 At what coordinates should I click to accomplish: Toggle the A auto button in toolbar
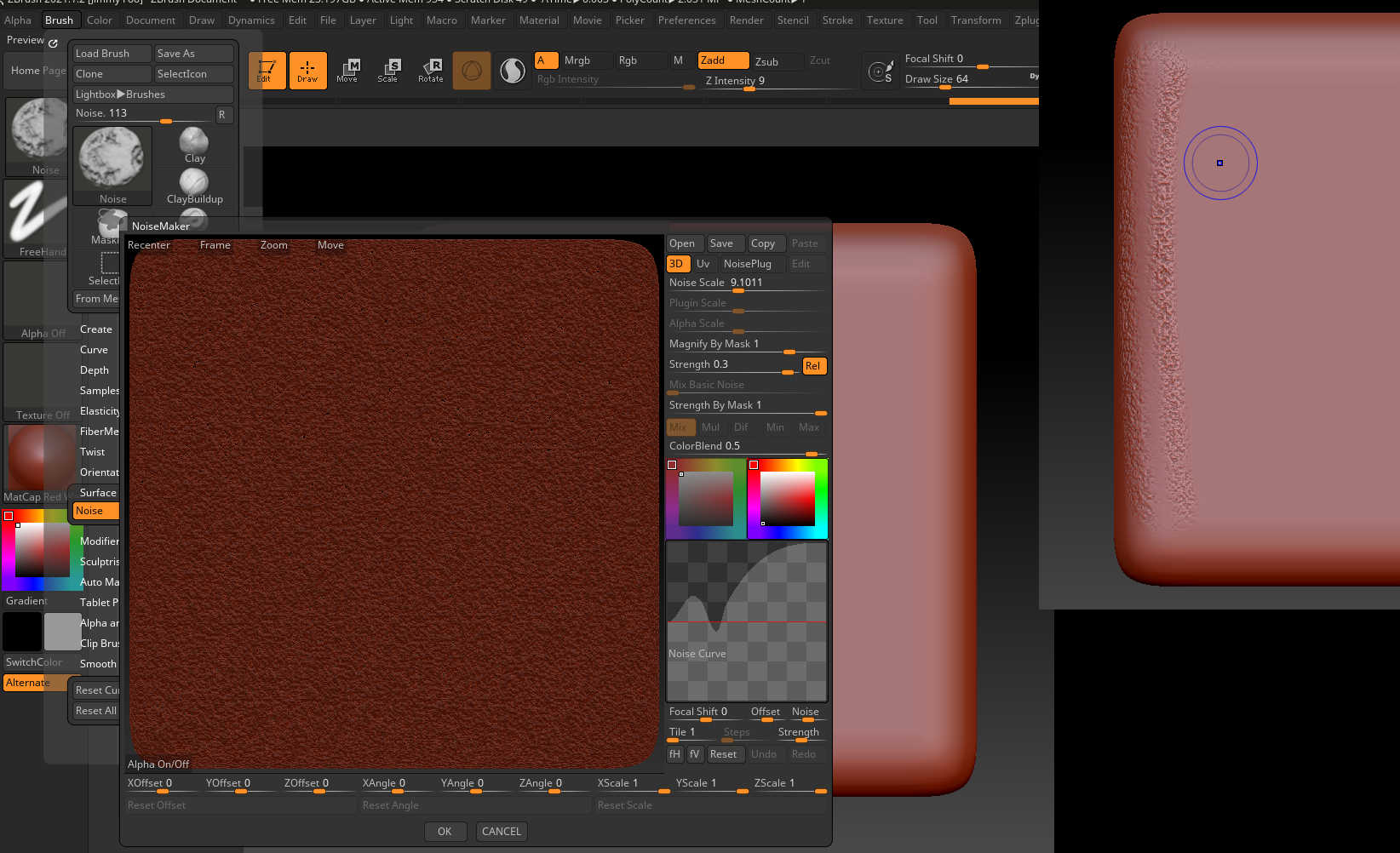click(x=546, y=60)
